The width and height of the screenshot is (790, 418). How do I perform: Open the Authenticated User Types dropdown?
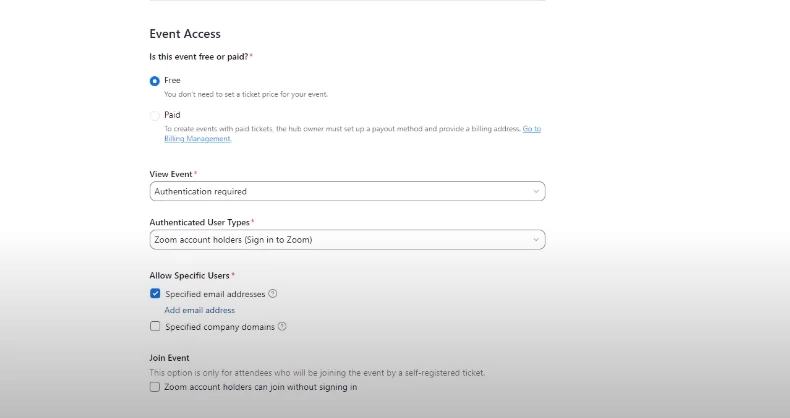(x=340, y=240)
